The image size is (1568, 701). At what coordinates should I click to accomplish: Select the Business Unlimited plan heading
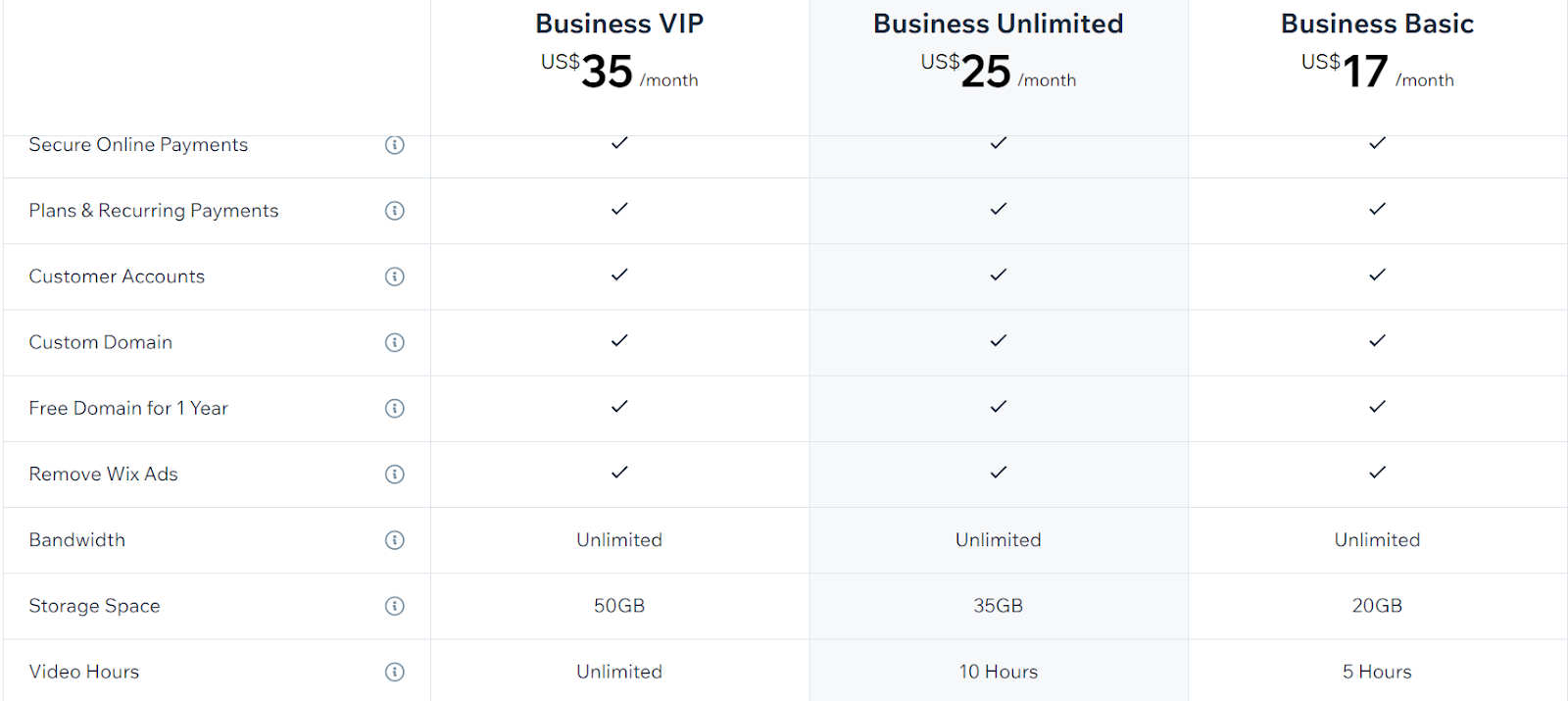point(998,24)
